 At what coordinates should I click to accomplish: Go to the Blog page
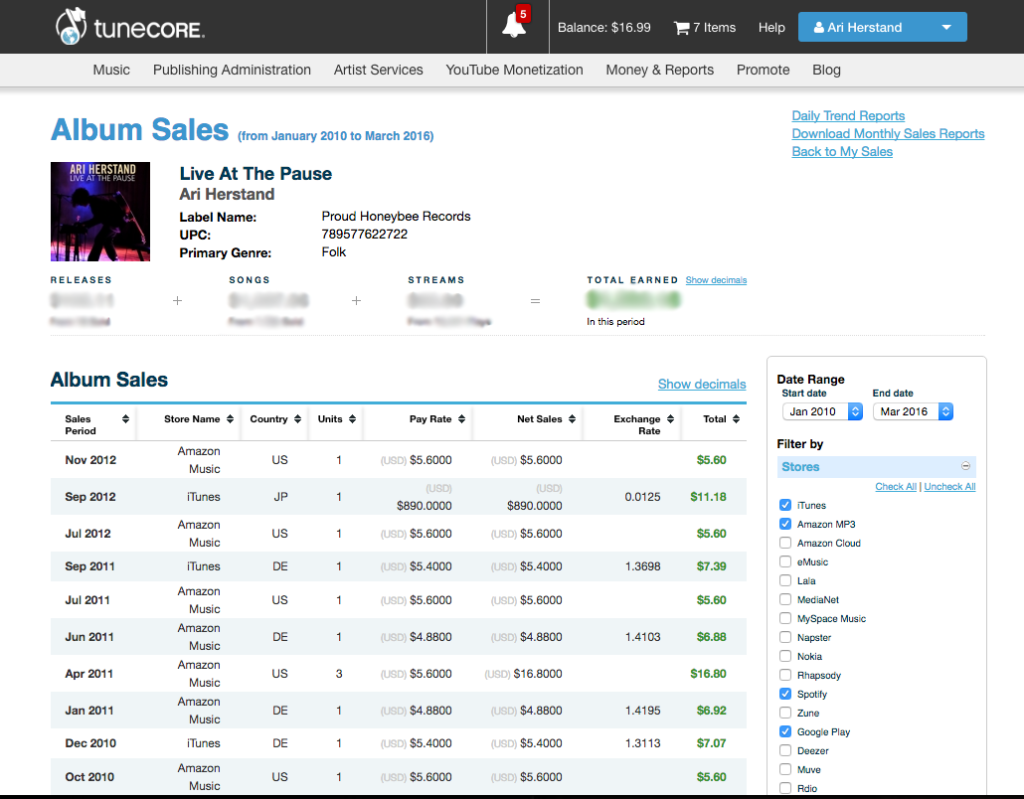point(826,70)
